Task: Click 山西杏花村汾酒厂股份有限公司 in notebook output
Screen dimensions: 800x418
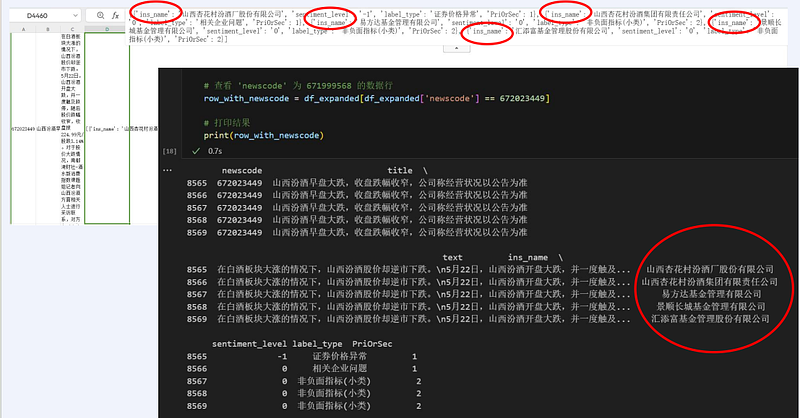Action: [710, 269]
